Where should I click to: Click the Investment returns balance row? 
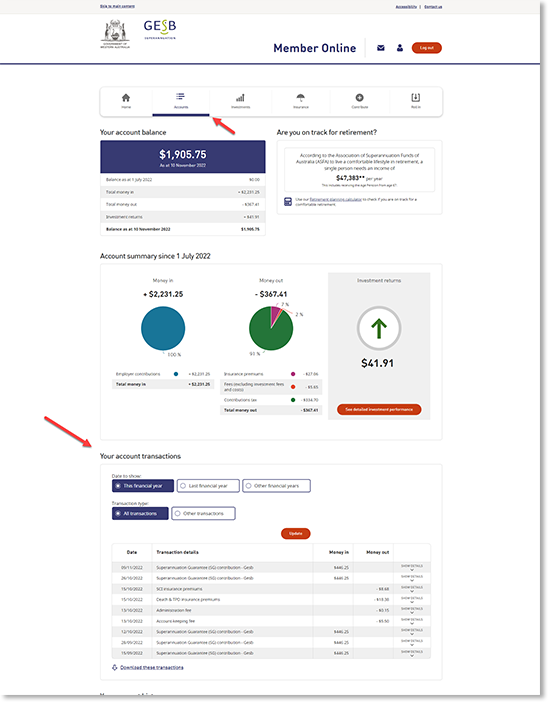click(x=183, y=218)
